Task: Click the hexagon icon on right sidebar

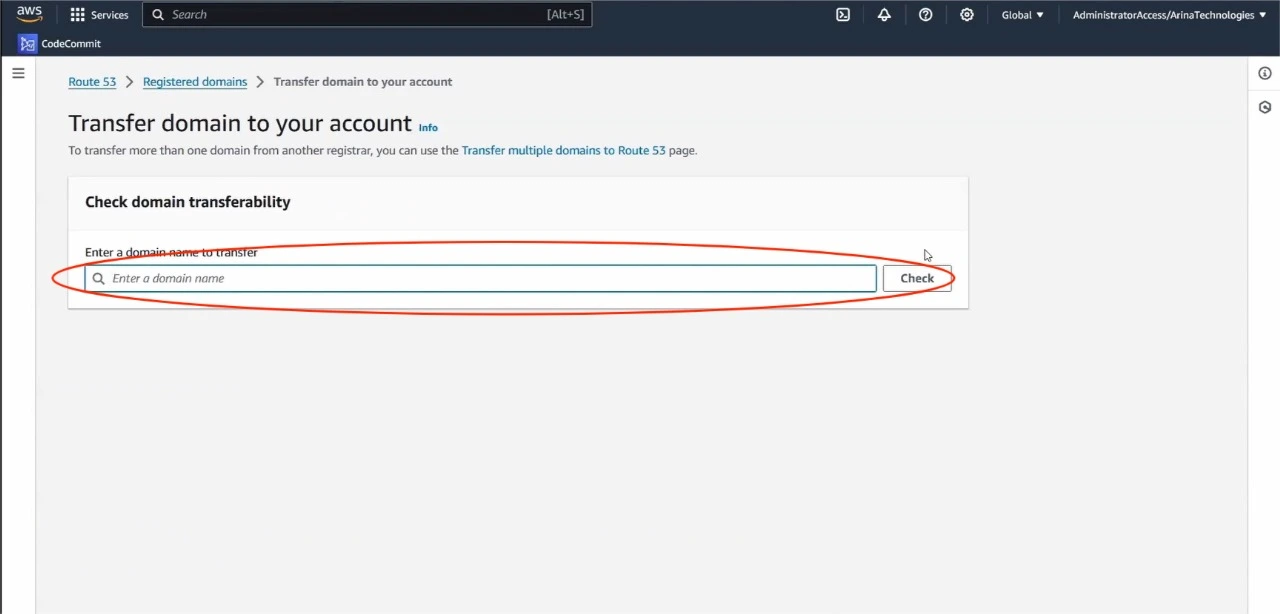Action: 1264,107
